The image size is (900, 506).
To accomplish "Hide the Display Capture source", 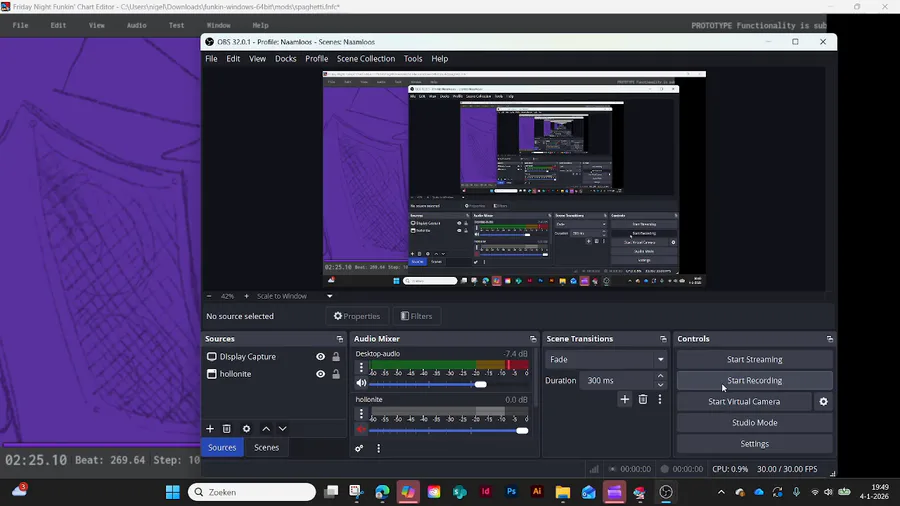I will point(320,357).
